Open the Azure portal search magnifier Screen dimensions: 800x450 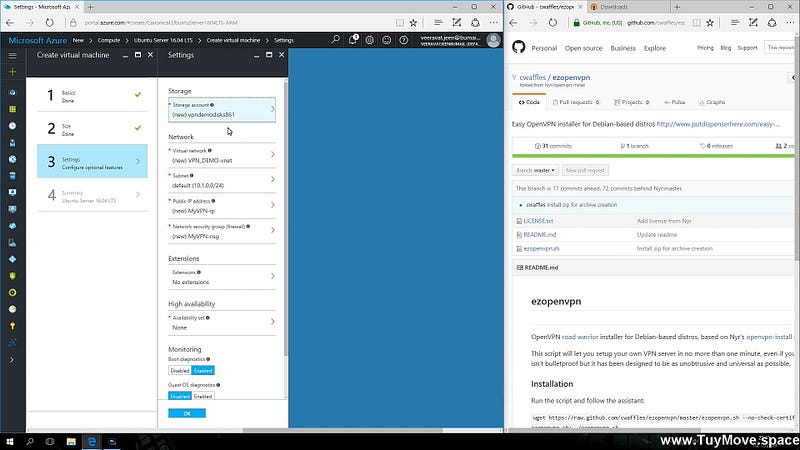[335, 40]
